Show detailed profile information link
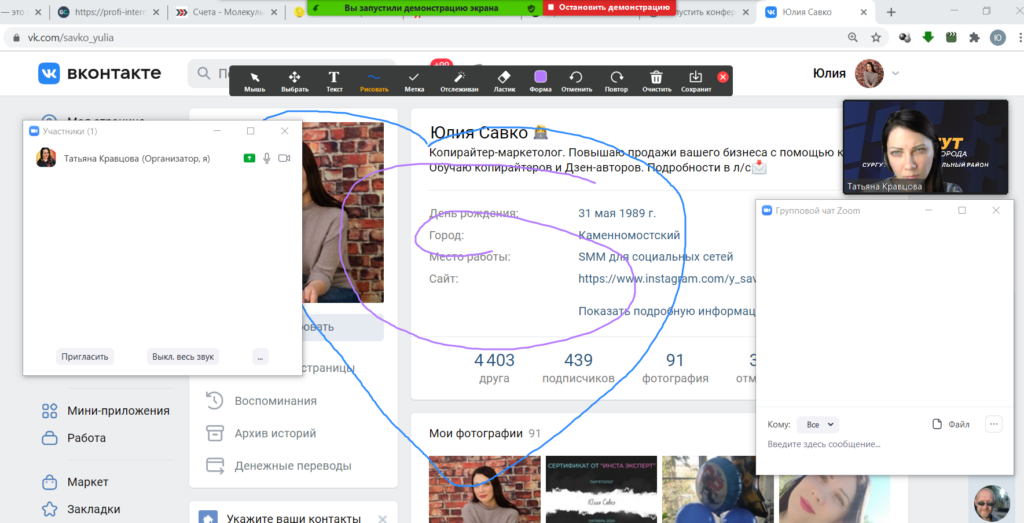Image resolution: width=1024 pixels, height=523 pixels. 667,311
